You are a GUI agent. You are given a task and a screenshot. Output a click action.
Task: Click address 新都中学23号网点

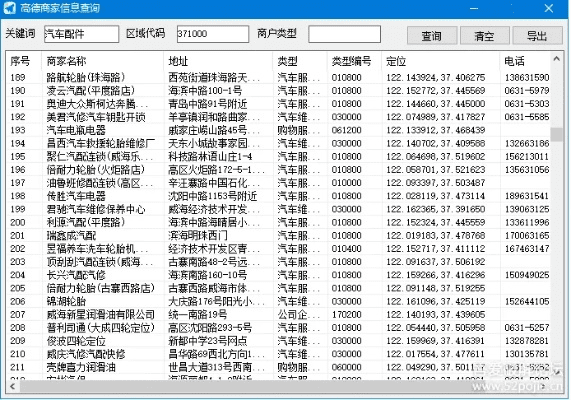208,341
